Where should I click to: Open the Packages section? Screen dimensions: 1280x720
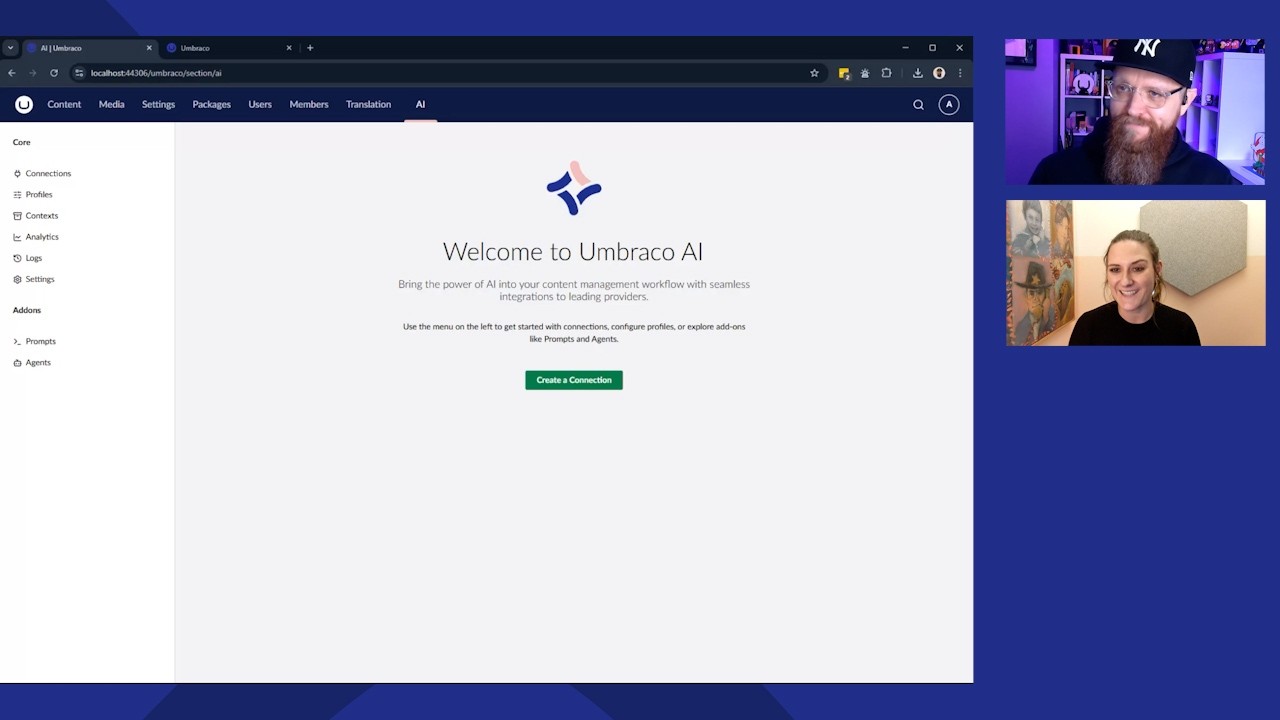(x=211, y=104)
